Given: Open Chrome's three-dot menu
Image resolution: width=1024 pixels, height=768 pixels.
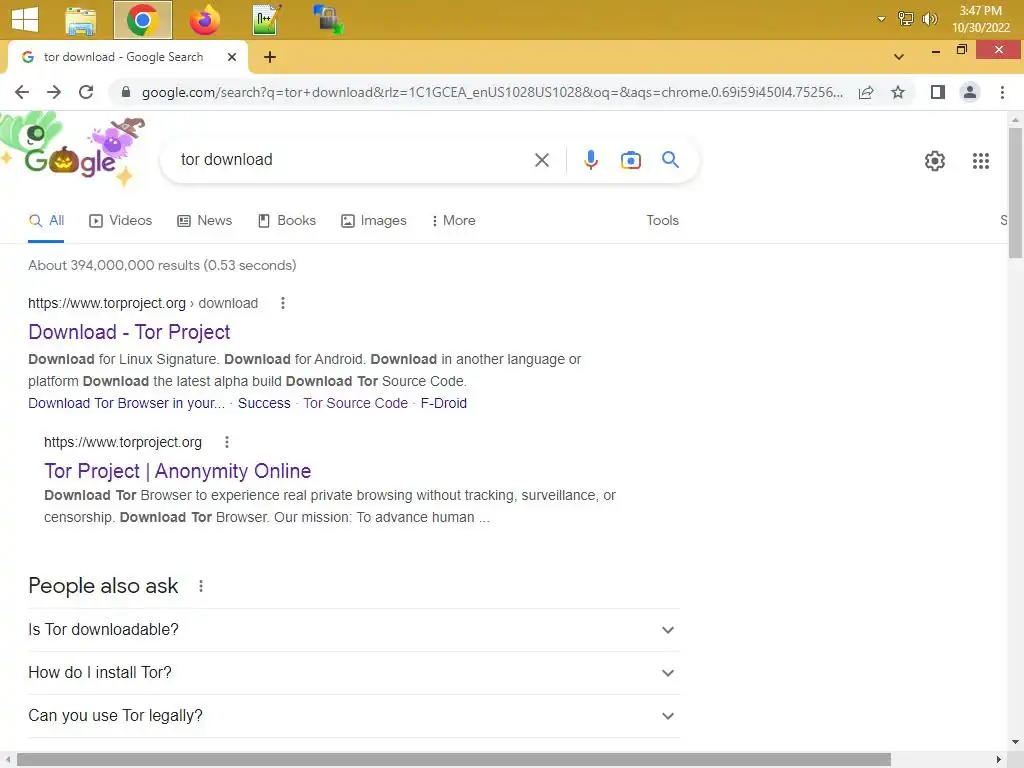Looking at the screenshot, I should [x=1002, y=92].
